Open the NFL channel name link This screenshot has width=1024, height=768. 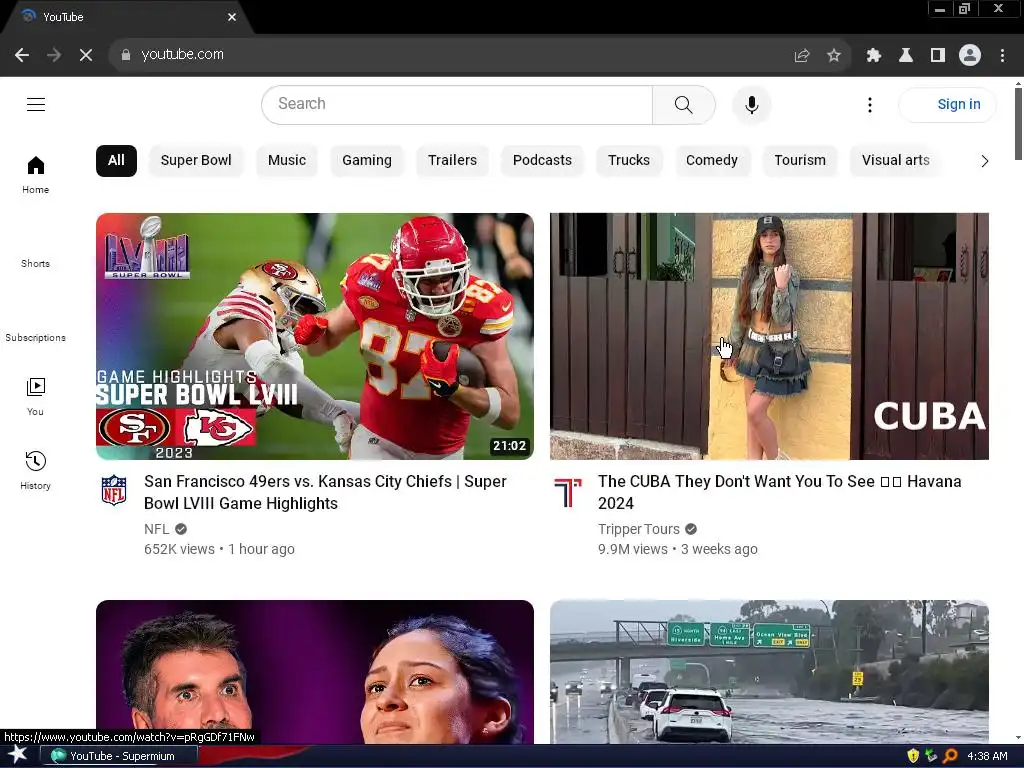click(x=157, y=529)
